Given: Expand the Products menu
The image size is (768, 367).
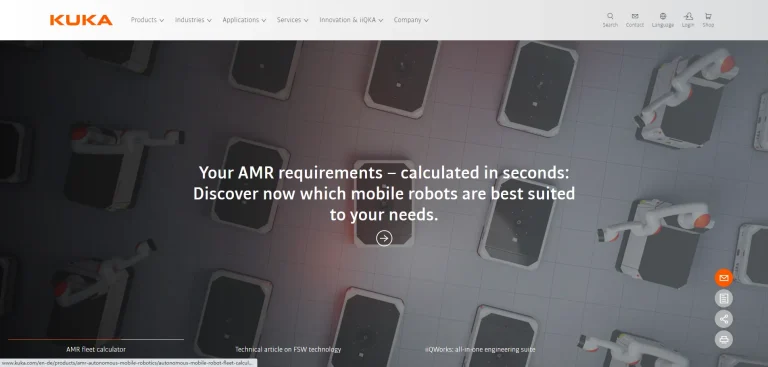Looking at the screenshot, I should (x=147, y=20).
